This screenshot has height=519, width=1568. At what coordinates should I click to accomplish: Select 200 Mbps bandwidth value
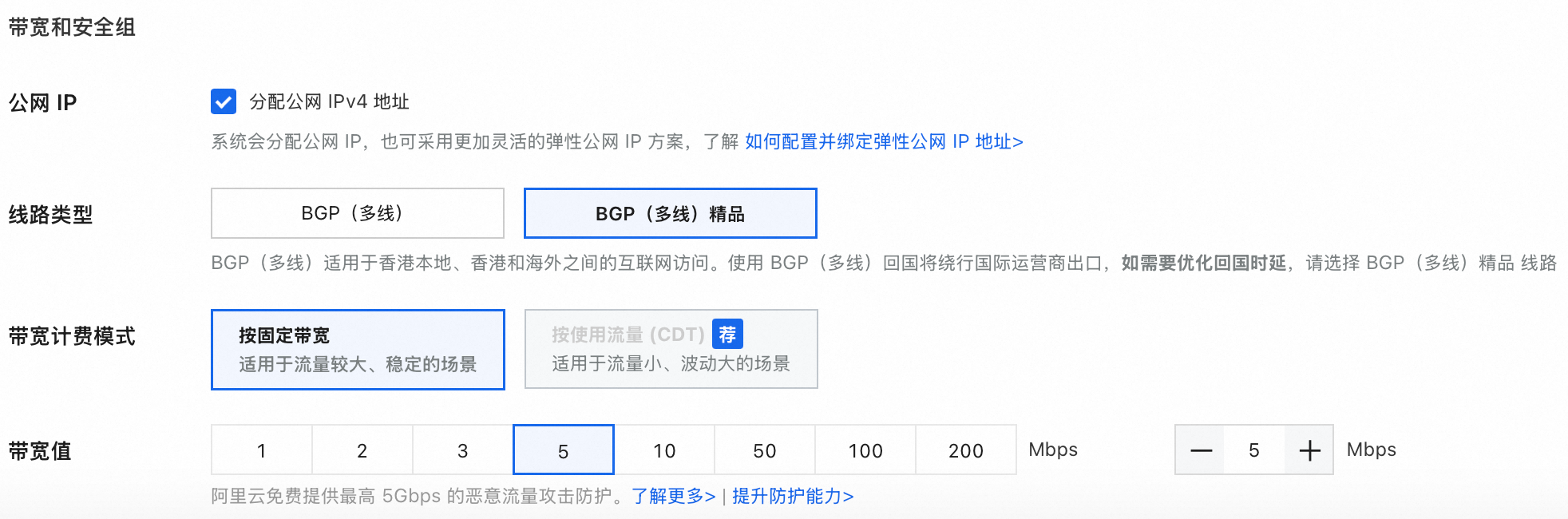point(965,450)
